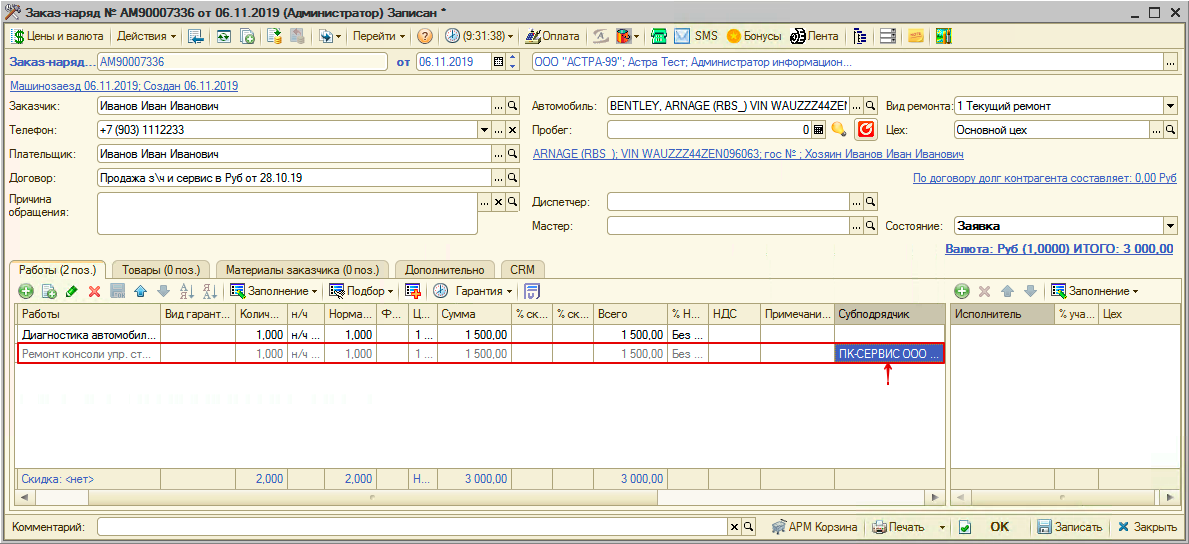Click the Сумма column header
Viewport: 1189px width, 544px height.
(474, 314)
